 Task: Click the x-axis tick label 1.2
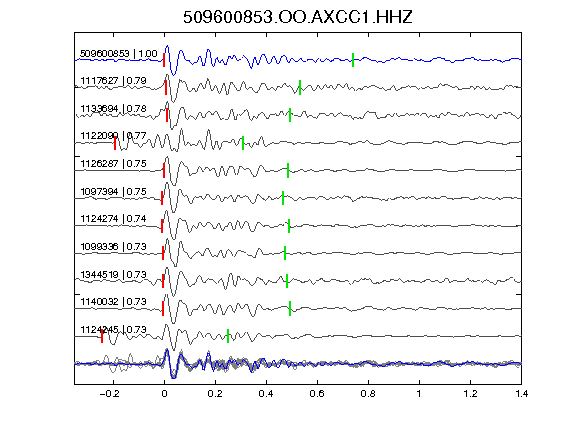click(470, 394)
